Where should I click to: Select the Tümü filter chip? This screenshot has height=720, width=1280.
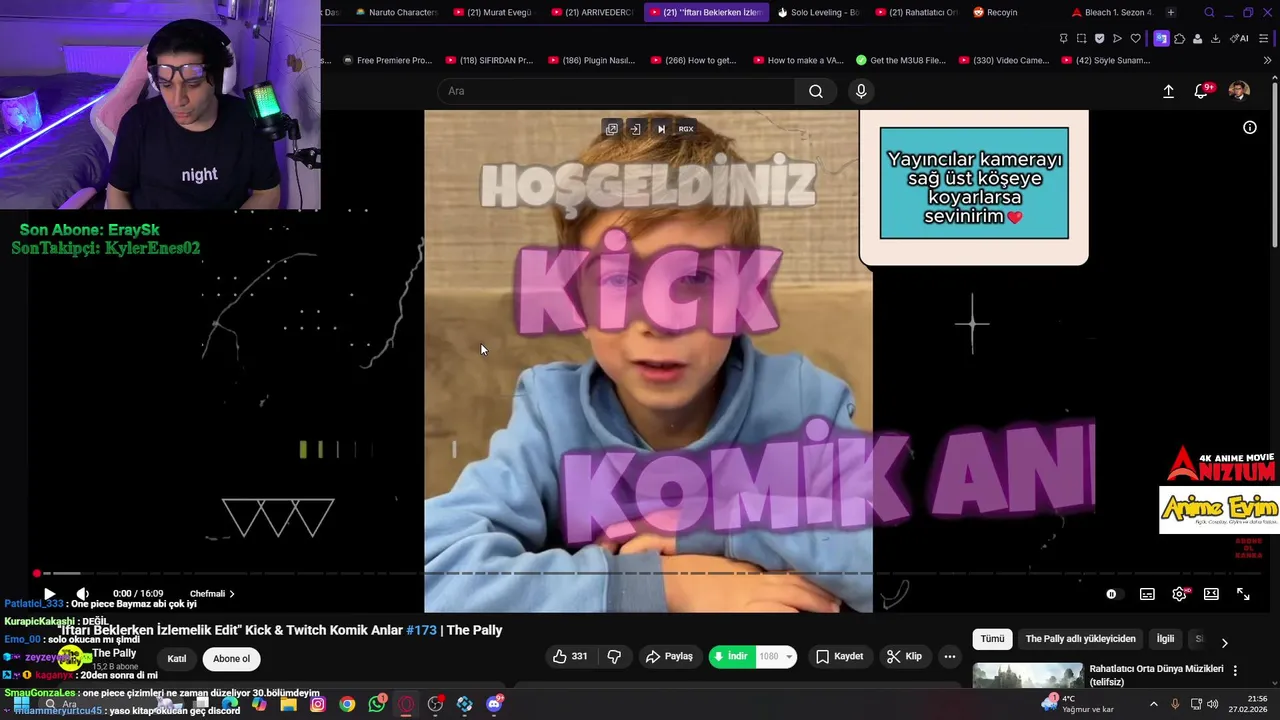992,639
